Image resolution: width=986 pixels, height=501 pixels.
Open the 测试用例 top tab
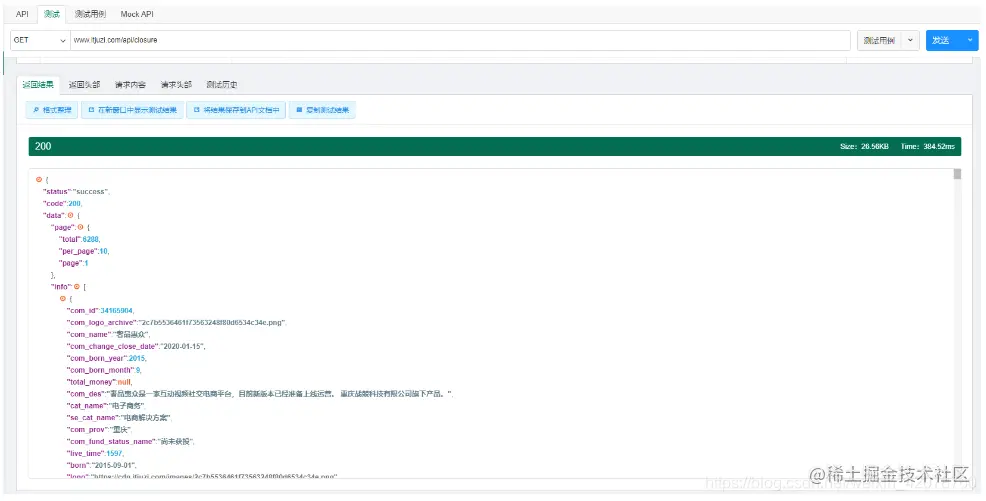pyautogui.click(x=89, y=14)
